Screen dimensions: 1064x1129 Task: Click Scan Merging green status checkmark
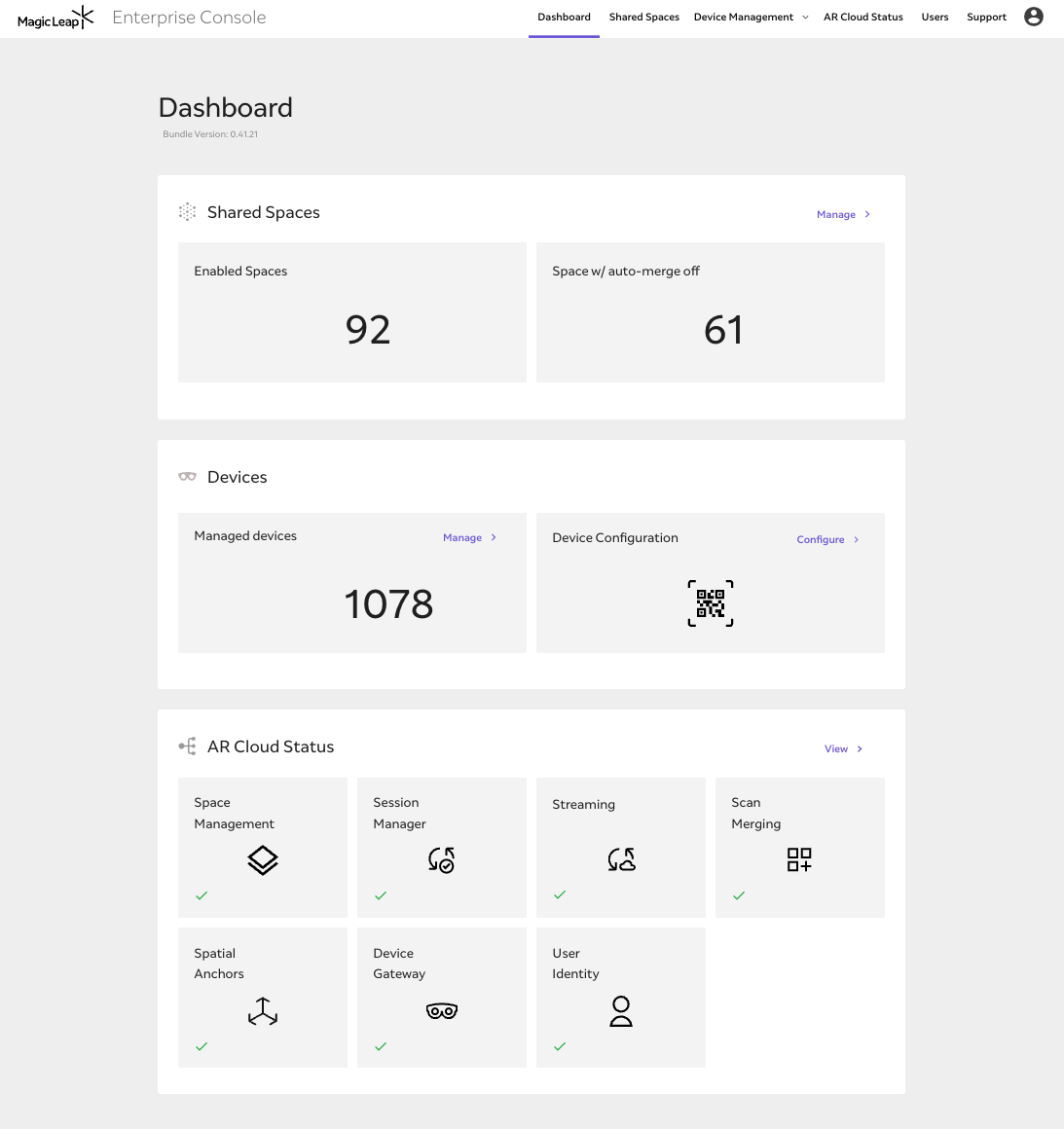pos(739,895)
